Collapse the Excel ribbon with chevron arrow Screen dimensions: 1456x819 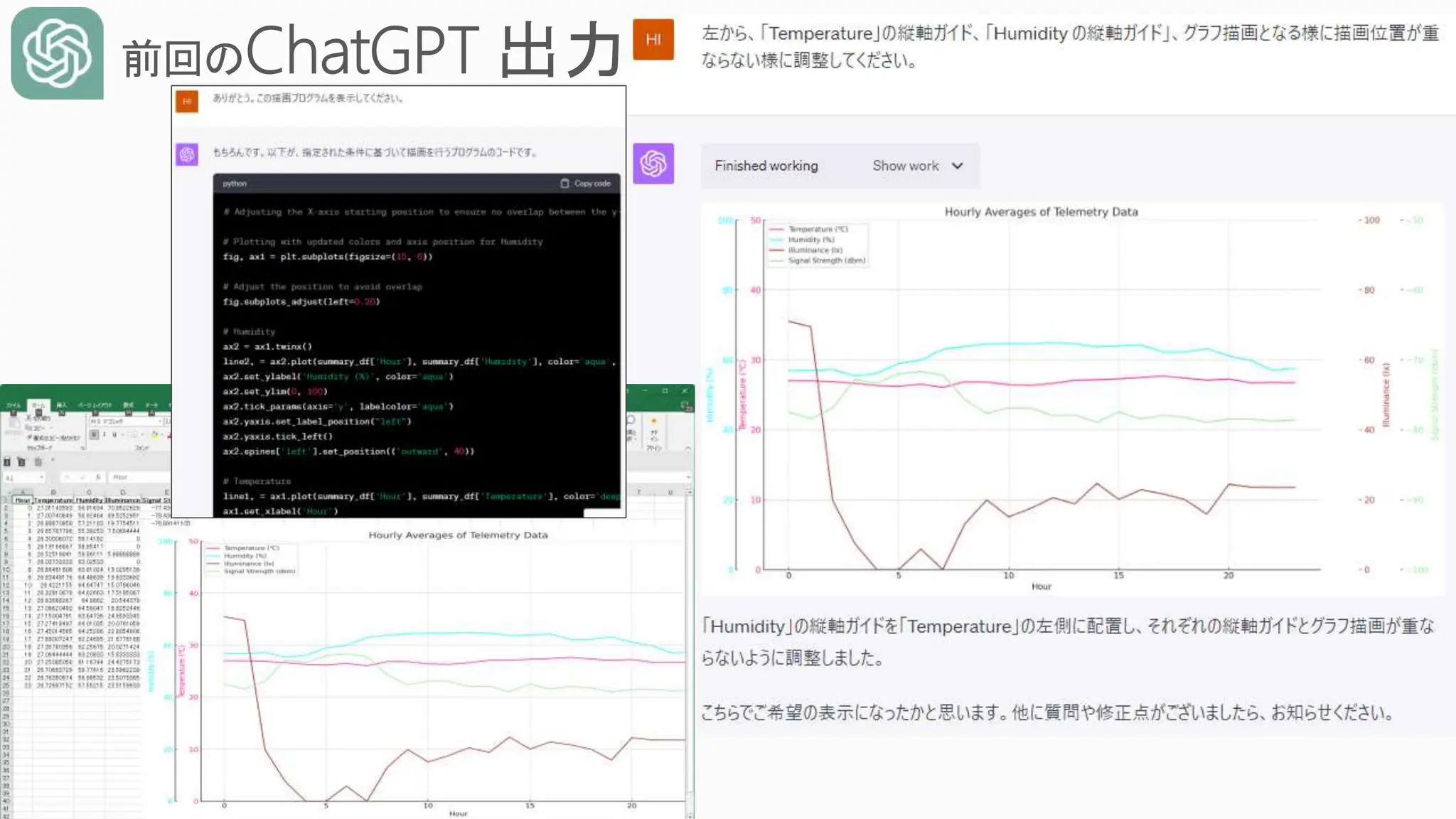pos(687,449)
